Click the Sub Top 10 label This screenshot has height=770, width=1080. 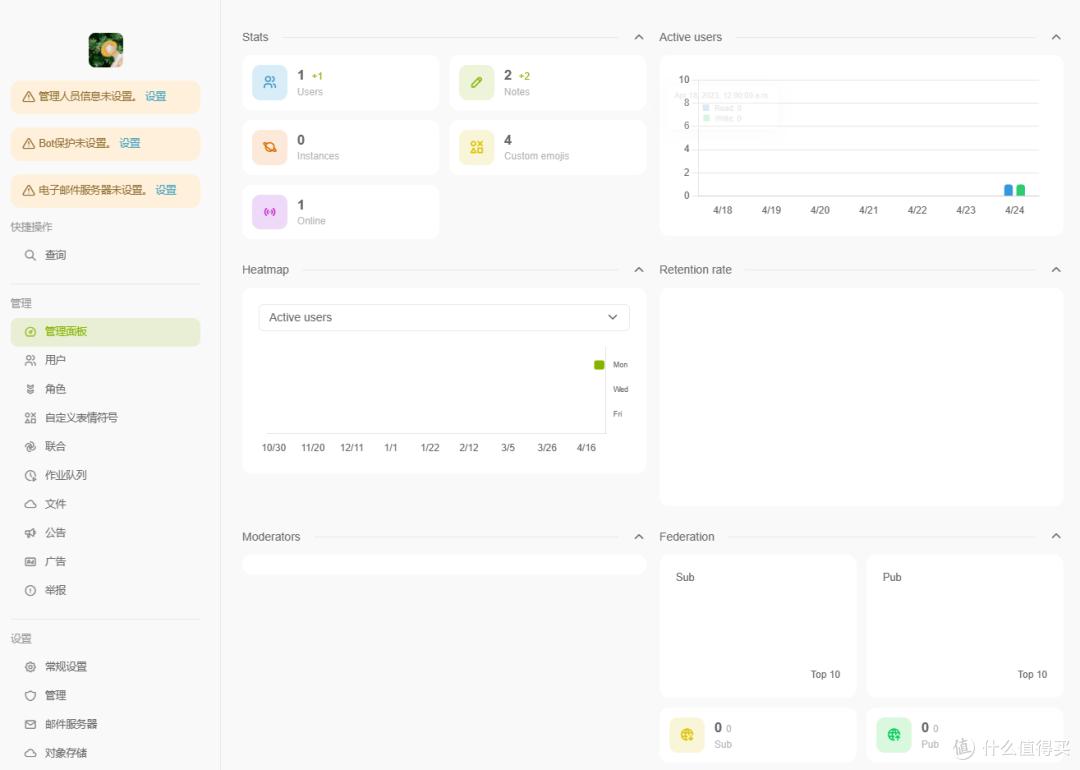pyautogui.click(x=825, y=674)
